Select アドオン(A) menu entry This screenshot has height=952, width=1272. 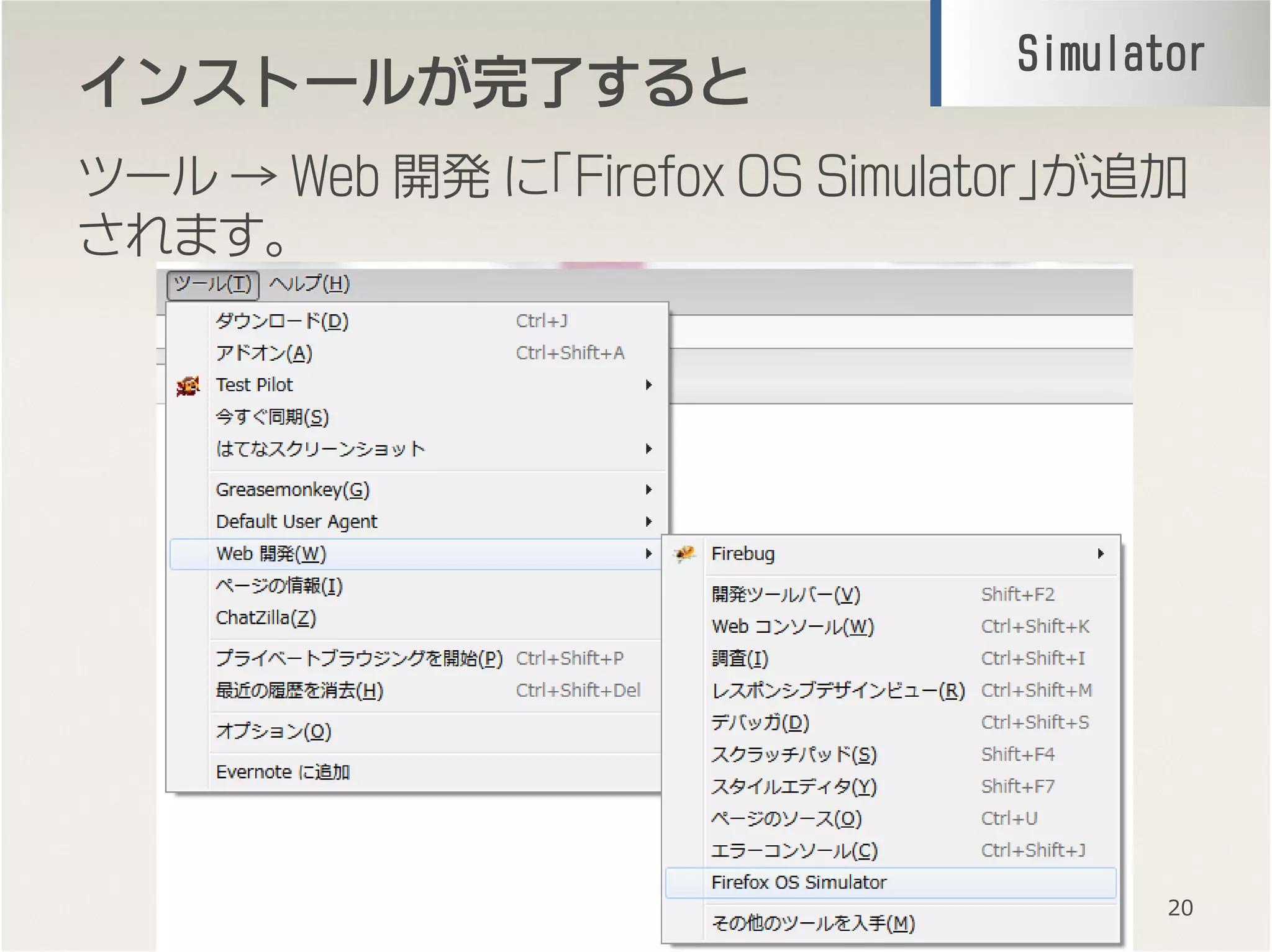pos(264,353)
